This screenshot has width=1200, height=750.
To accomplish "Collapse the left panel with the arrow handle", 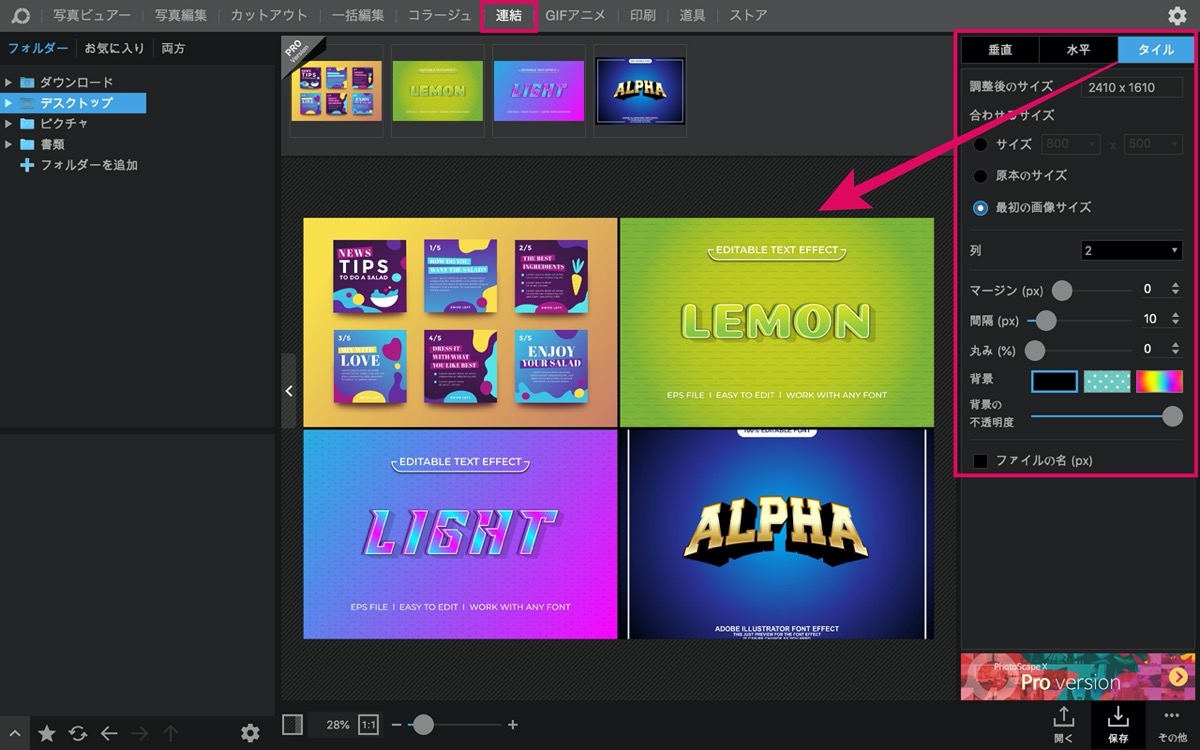I will coord(289,391).
